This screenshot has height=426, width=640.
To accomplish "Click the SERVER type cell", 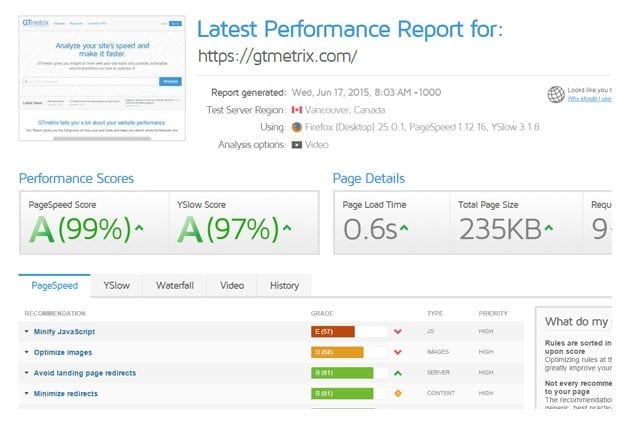I will coord(438,373).
